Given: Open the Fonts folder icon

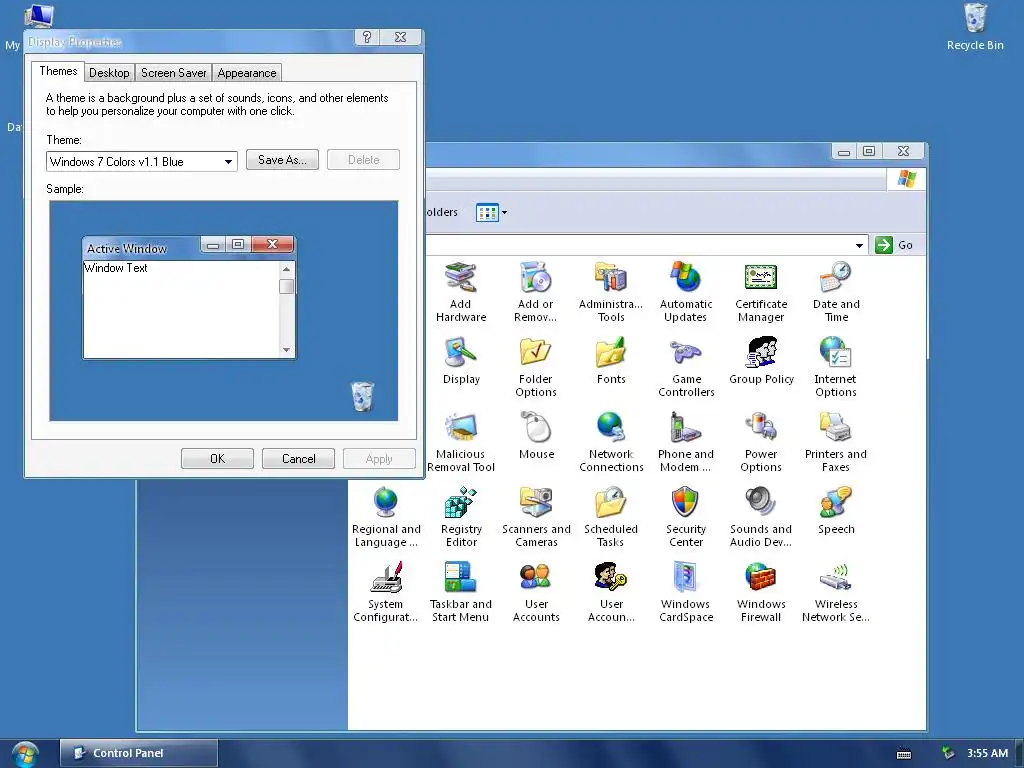Looking at the screenshot, I should click(611, 353).
